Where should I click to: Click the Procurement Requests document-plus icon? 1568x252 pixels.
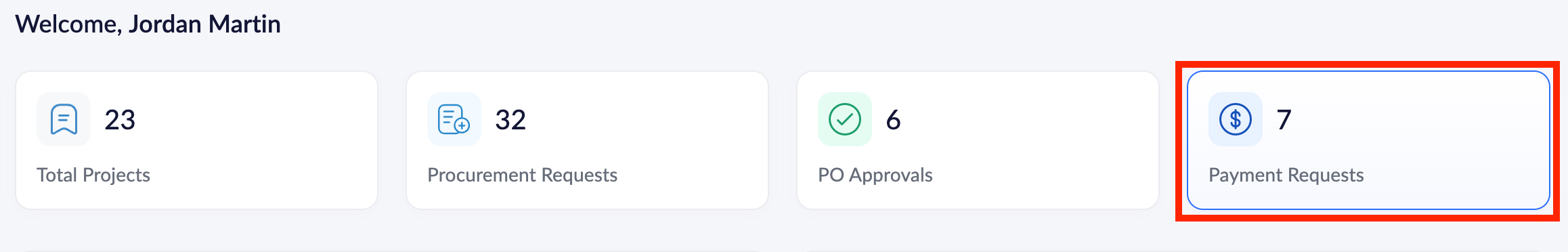point(454,119)
